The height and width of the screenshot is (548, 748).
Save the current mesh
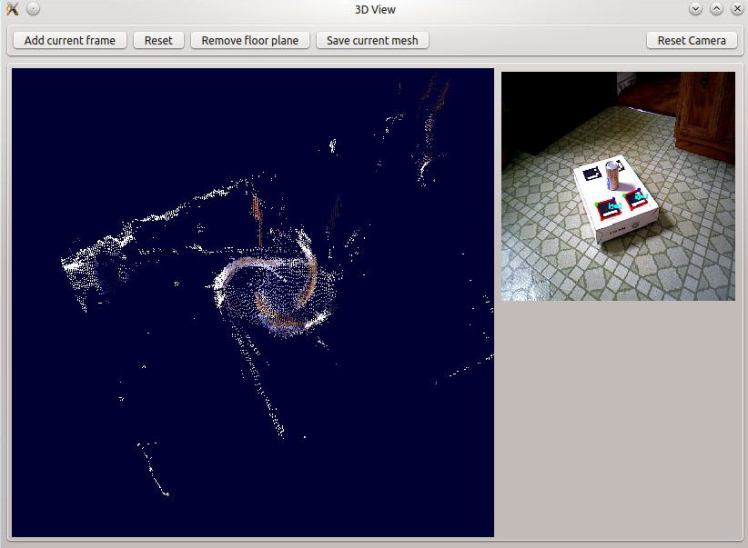[372, 40]
